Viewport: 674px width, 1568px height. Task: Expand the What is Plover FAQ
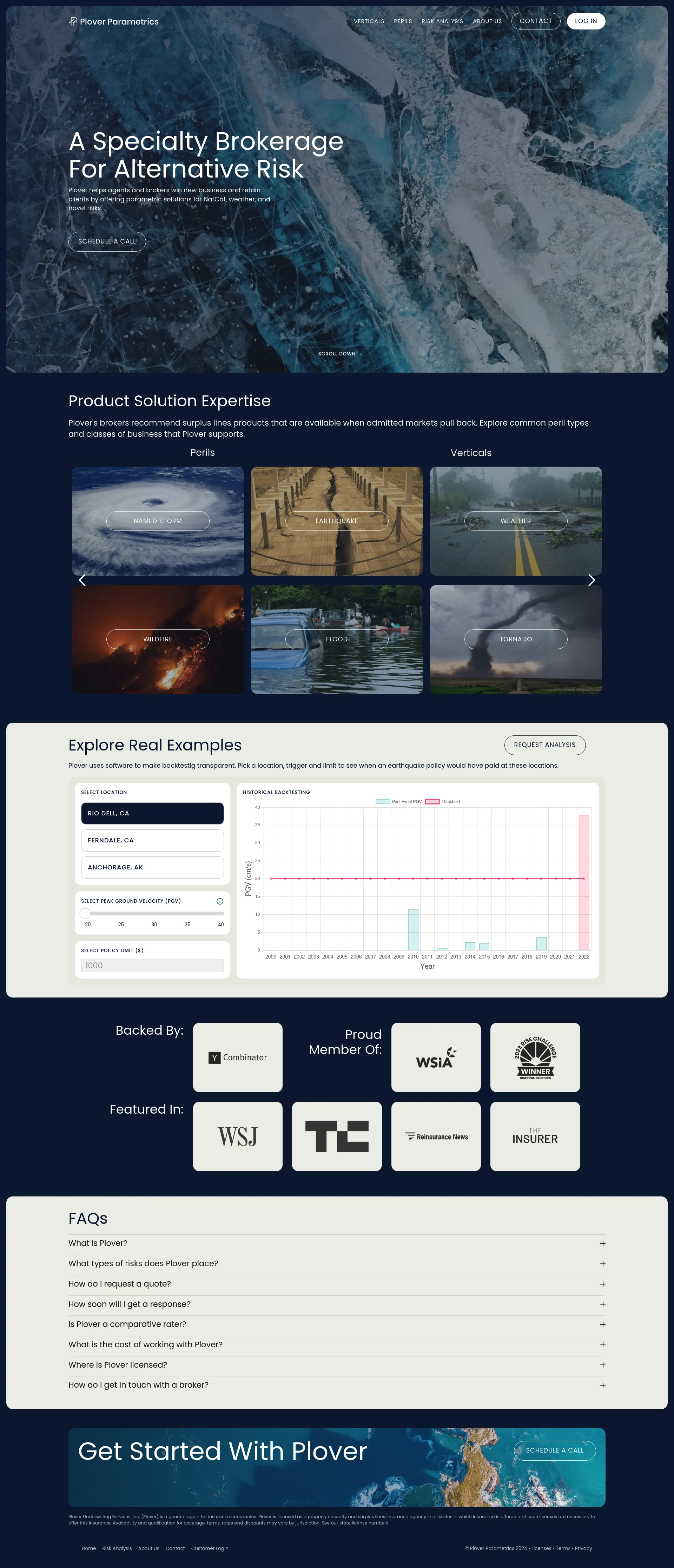(x=337, y=1243)
